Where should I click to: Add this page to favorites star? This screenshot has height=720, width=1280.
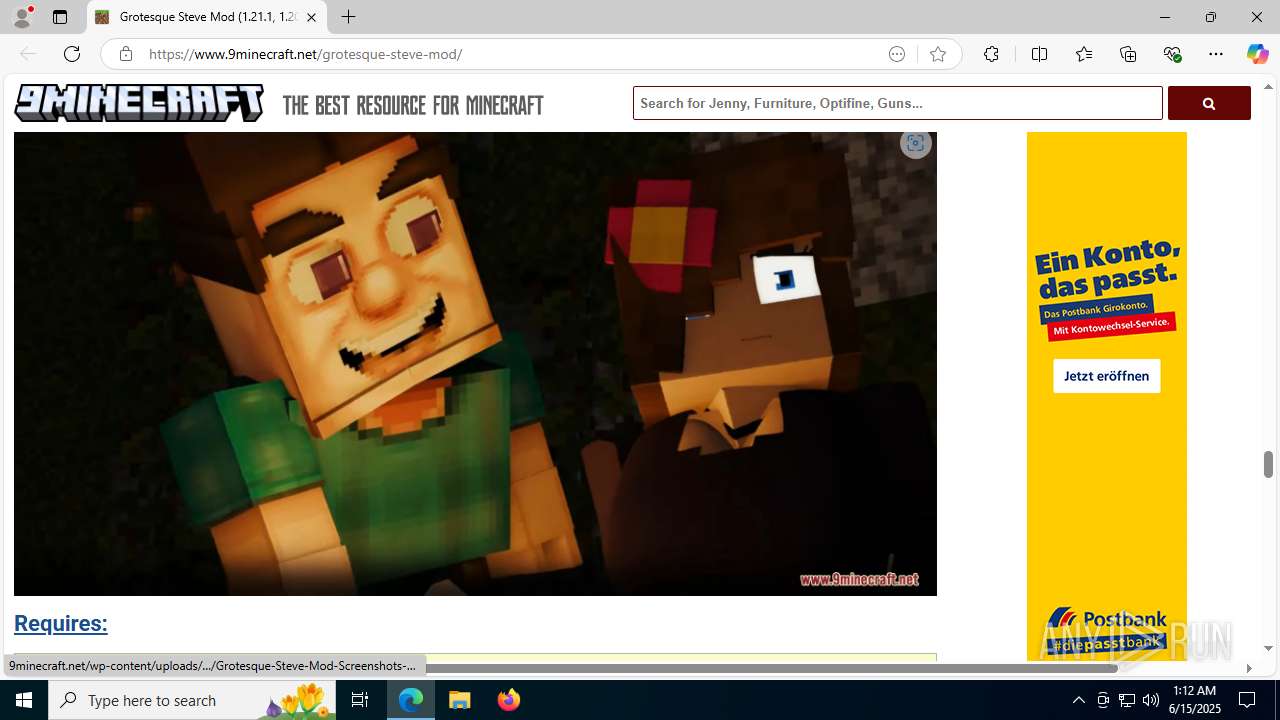click(938, 54)
